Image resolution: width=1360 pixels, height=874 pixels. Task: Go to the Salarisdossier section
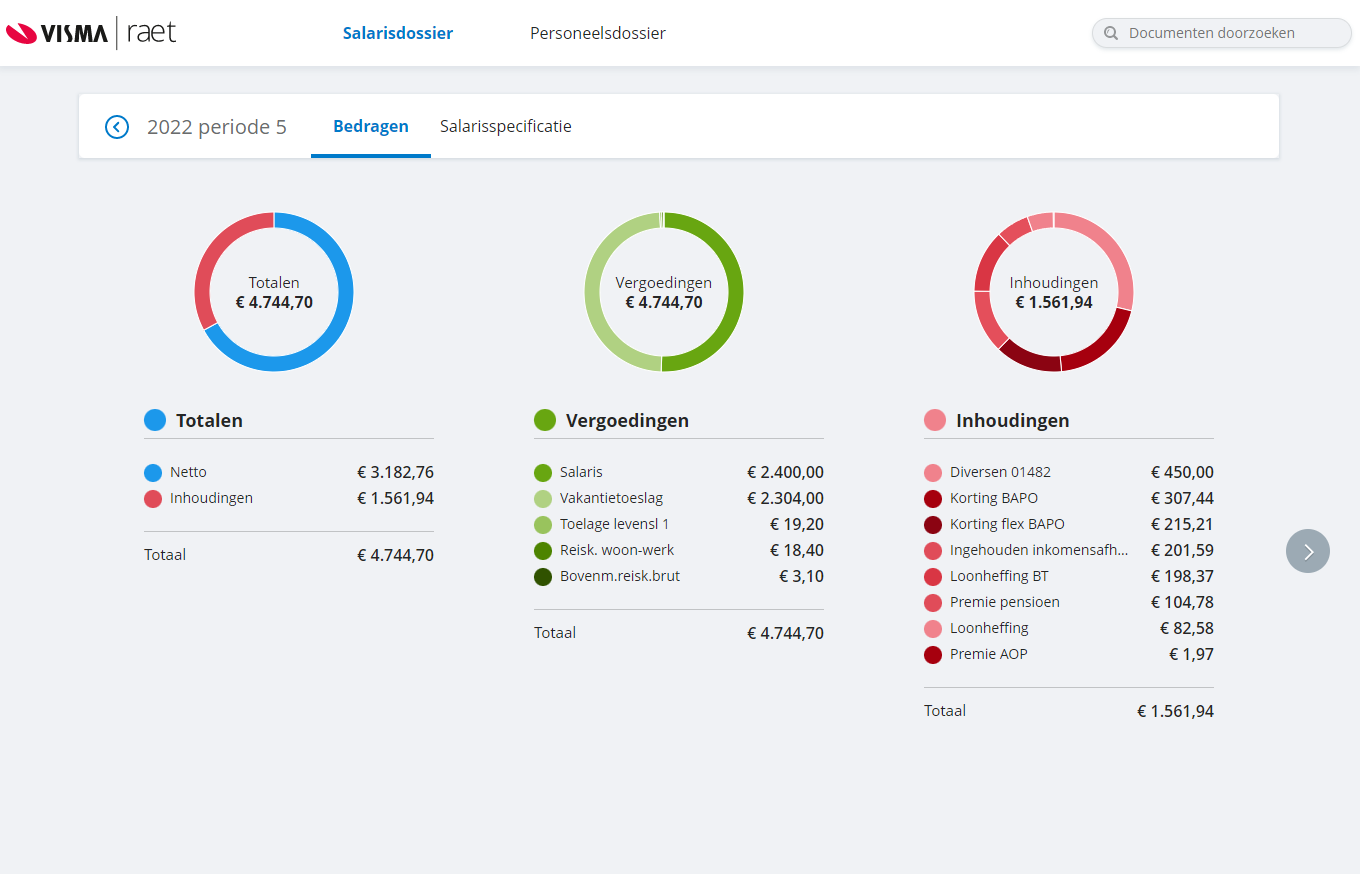pyautogui.click(x=397, y=33)
